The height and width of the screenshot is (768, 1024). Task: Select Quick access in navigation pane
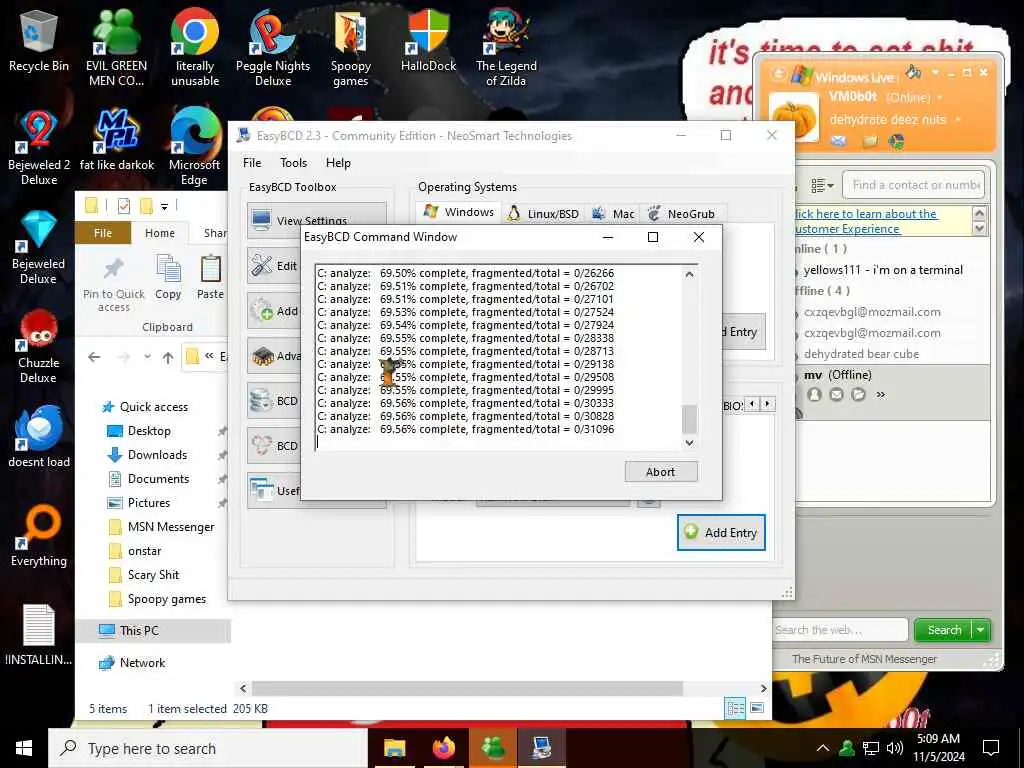pos(153,407)
